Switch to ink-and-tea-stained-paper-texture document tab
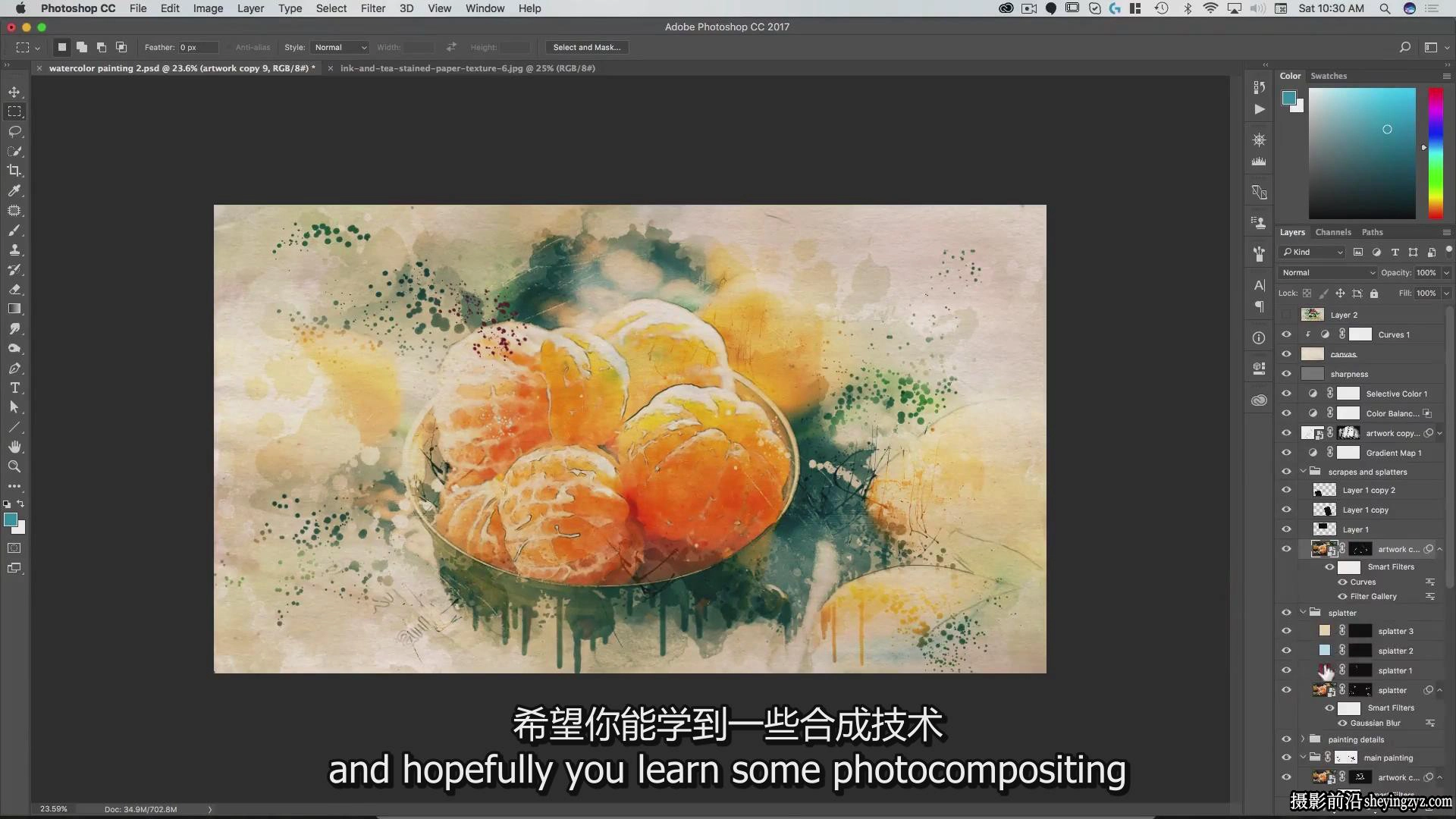Viewport: 1456px width, 819px height. [x=467, y=68]
